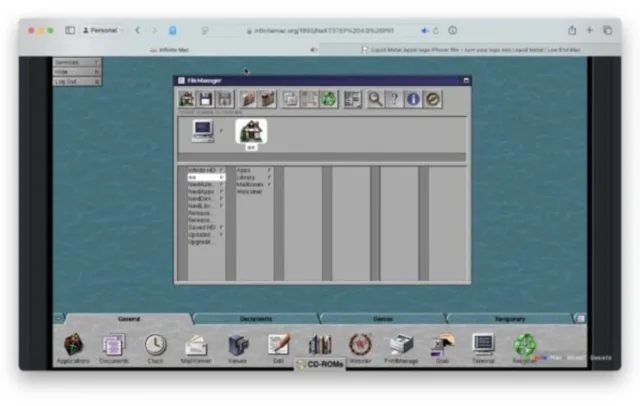
Task: Click the list view layout toolbar icon
Action: [352, 99]
